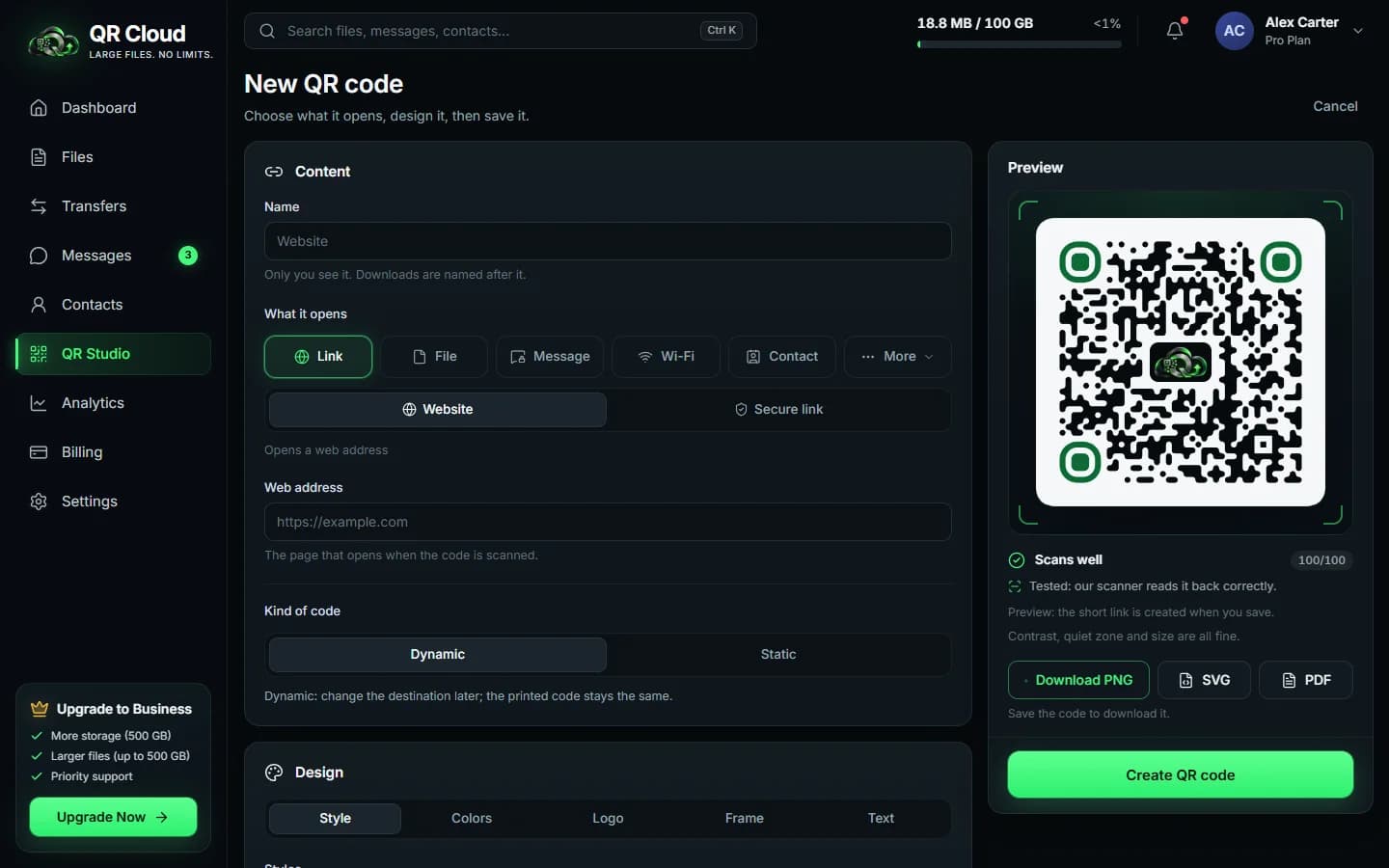The height and width of the screenshot is (868, 1389).
Task: Click the search magnifier icon
Action: point(267,31)
